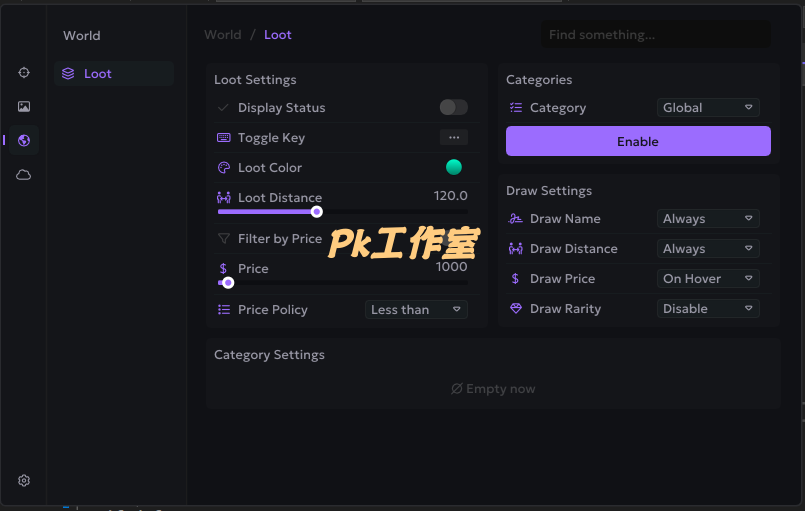Click the Loot Distance slider handle

point(317,212)
